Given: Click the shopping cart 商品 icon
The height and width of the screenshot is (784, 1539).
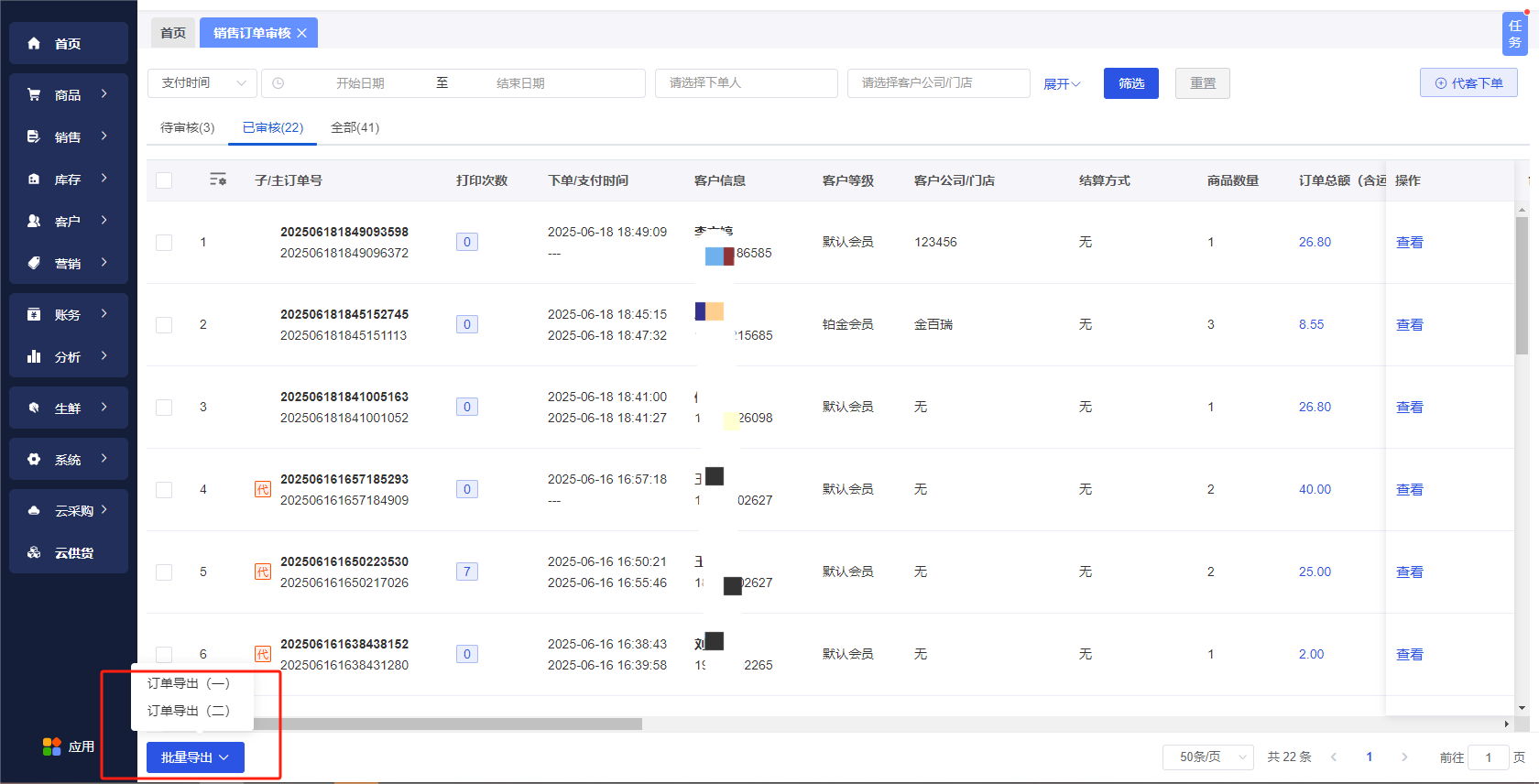Looking at the screenshot, I should 34,94.
